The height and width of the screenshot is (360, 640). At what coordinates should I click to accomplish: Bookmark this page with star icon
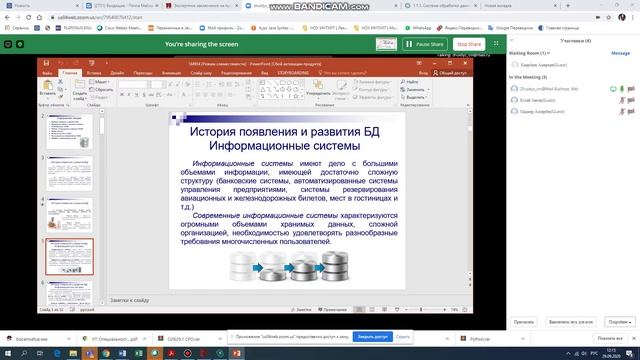click(609, 18)
